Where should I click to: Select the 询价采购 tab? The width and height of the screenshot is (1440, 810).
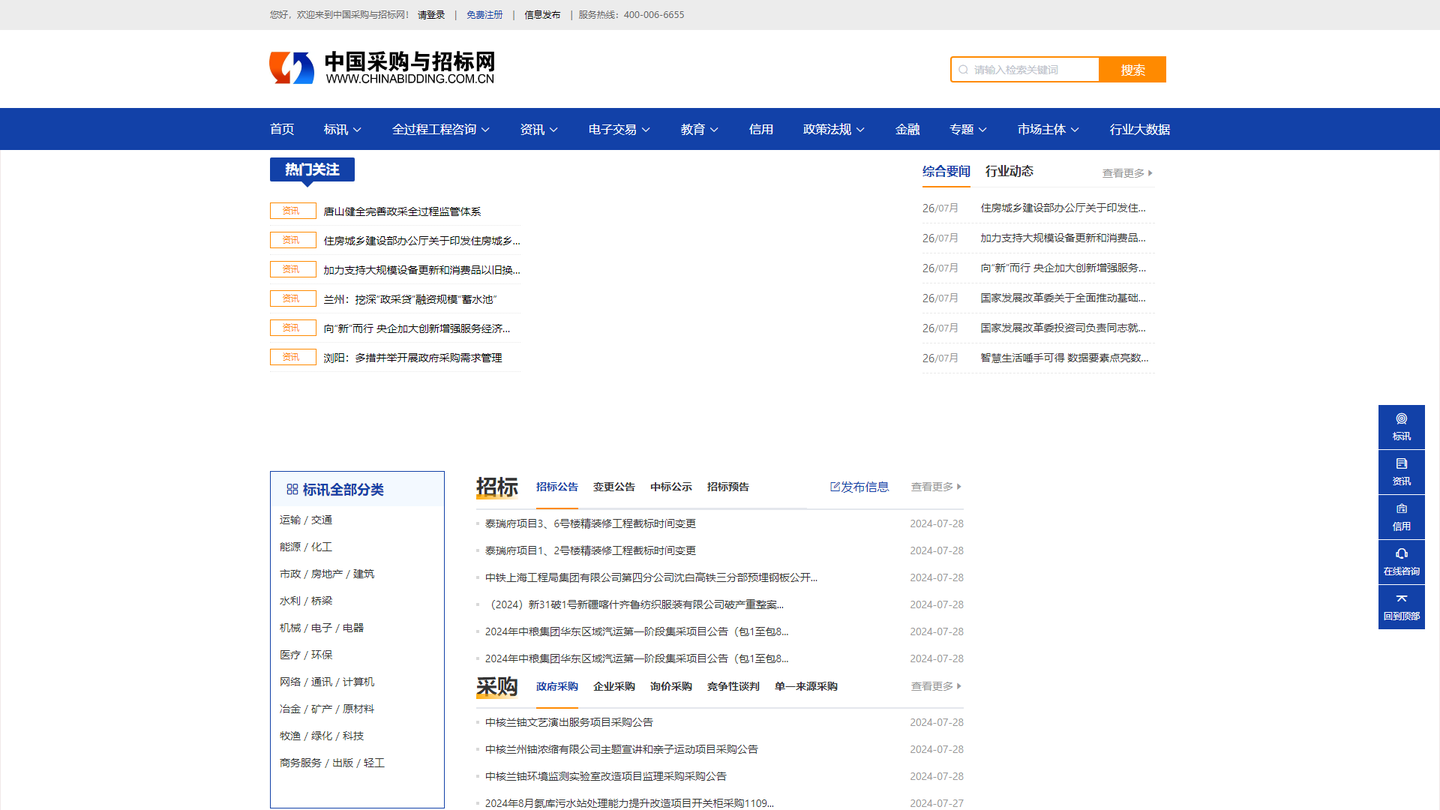point(671,686)
